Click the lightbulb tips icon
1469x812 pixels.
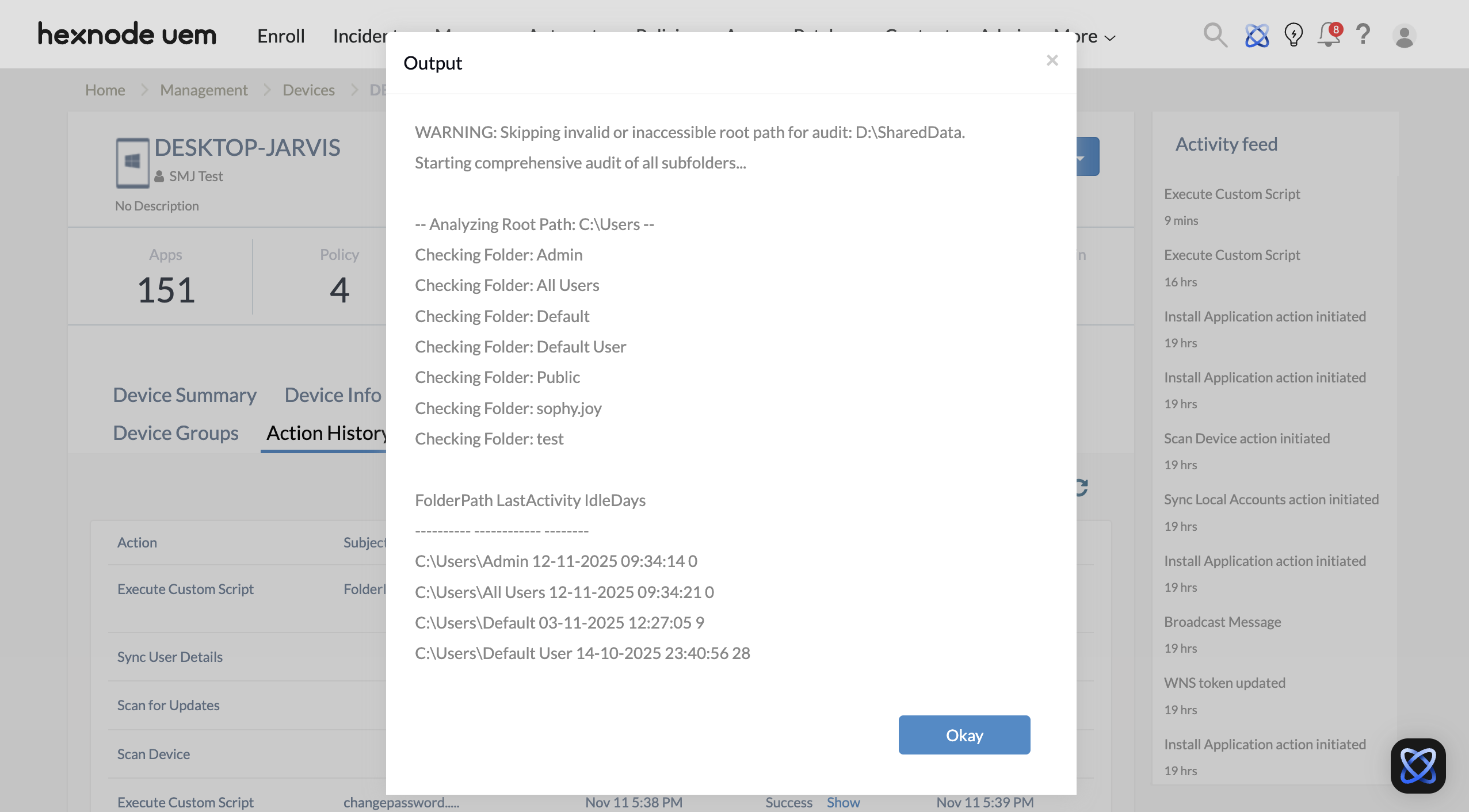pyautogui.click(x=1293, y=35)
